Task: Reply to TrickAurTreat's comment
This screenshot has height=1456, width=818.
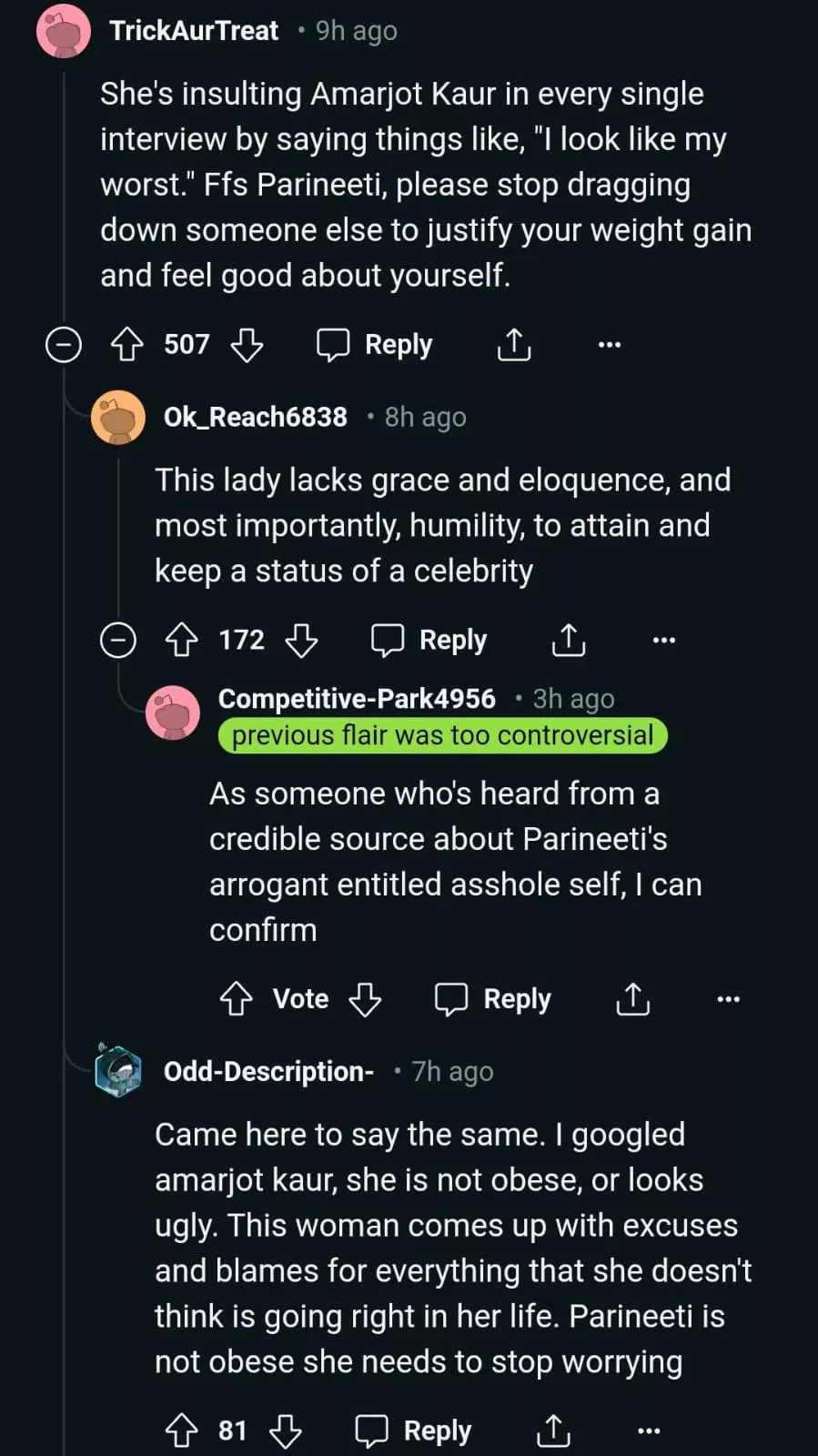Action: click(375, 345)
